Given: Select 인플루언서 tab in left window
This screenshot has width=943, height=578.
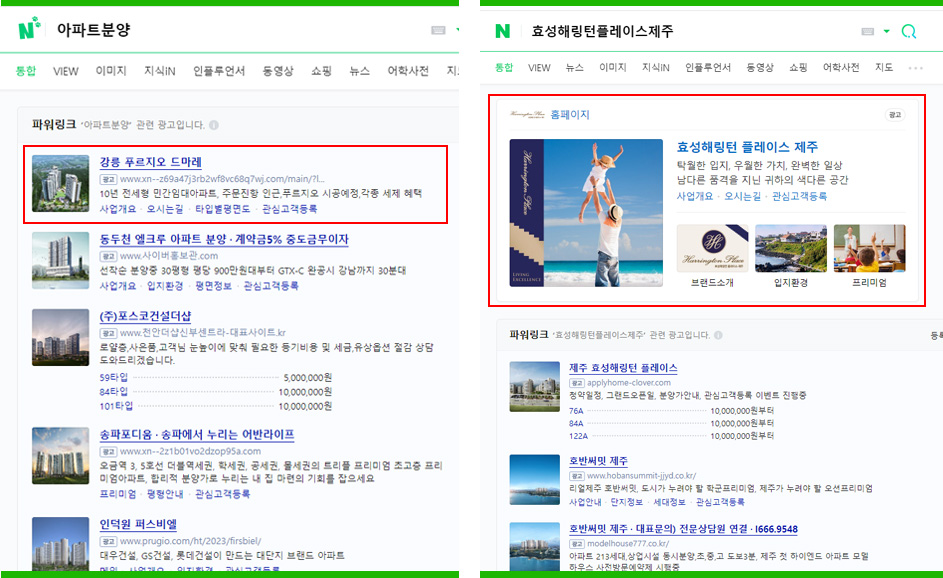Looking at the screenshot, I should click(x=219, y=71).
